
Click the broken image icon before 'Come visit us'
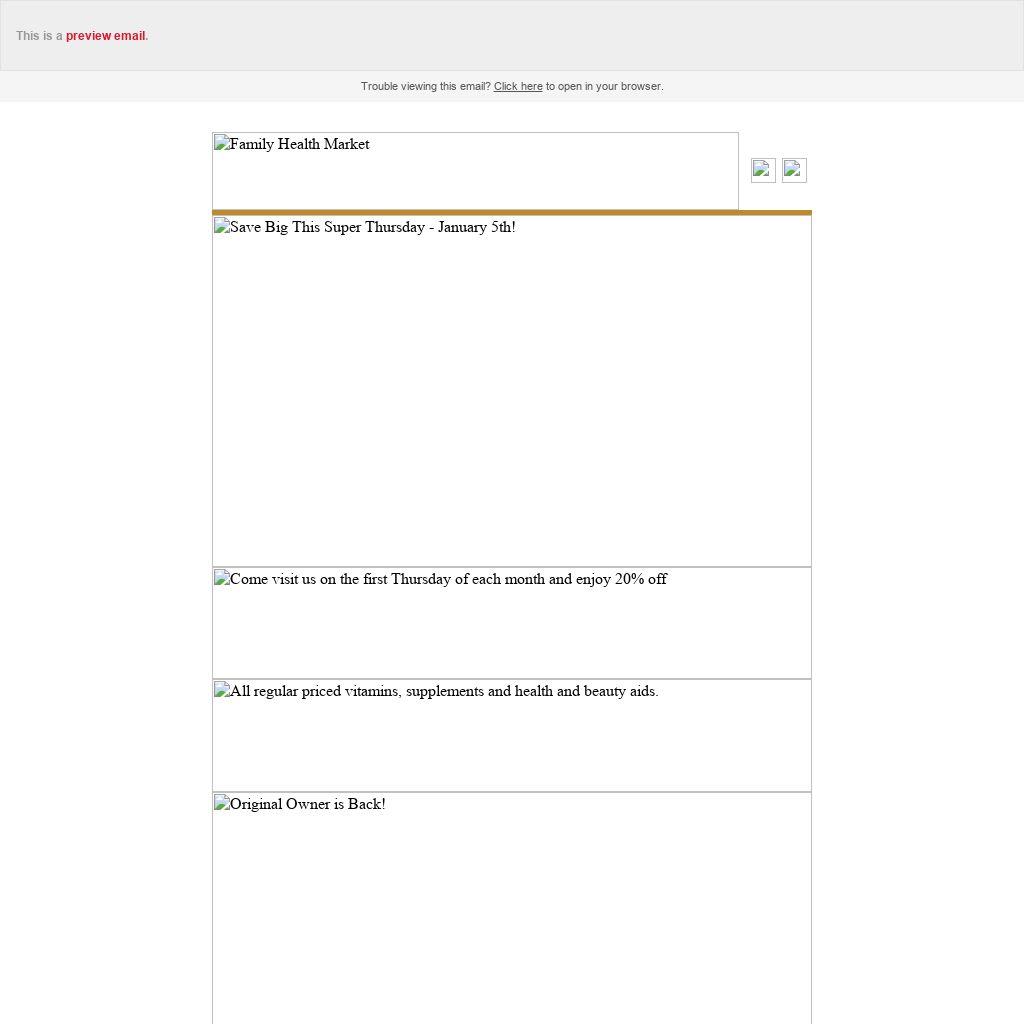[x=222, y=579]
